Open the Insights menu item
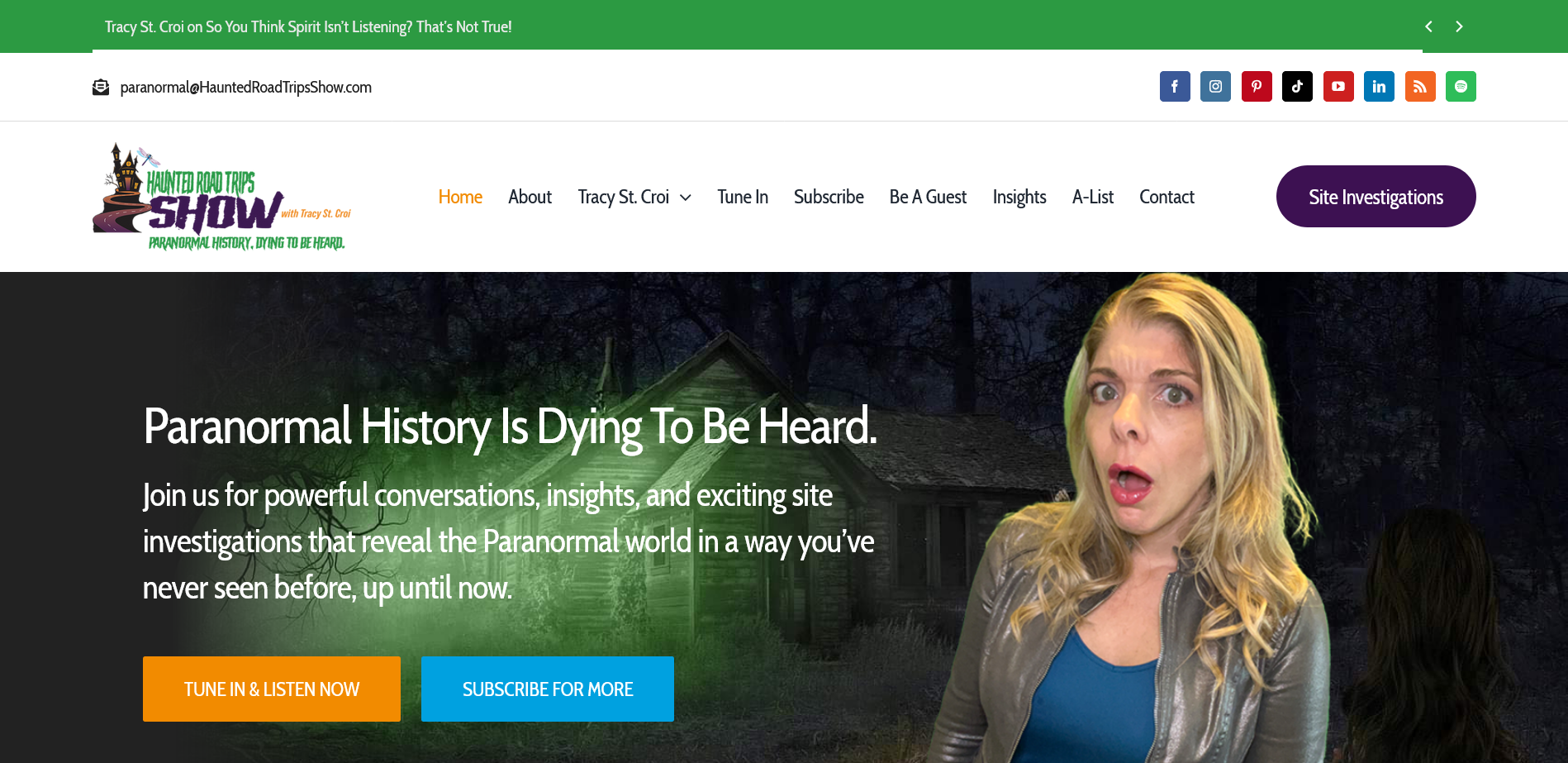 [x=1019, y=197]
